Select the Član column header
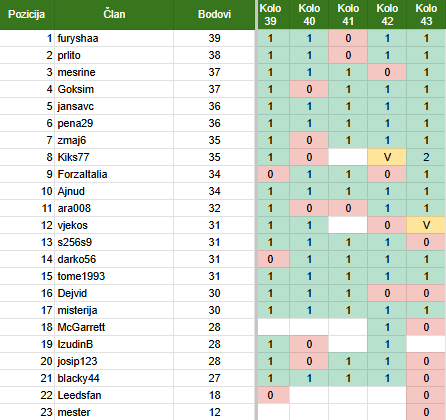The height and width of the screenshot is (420, 446). 114,15
